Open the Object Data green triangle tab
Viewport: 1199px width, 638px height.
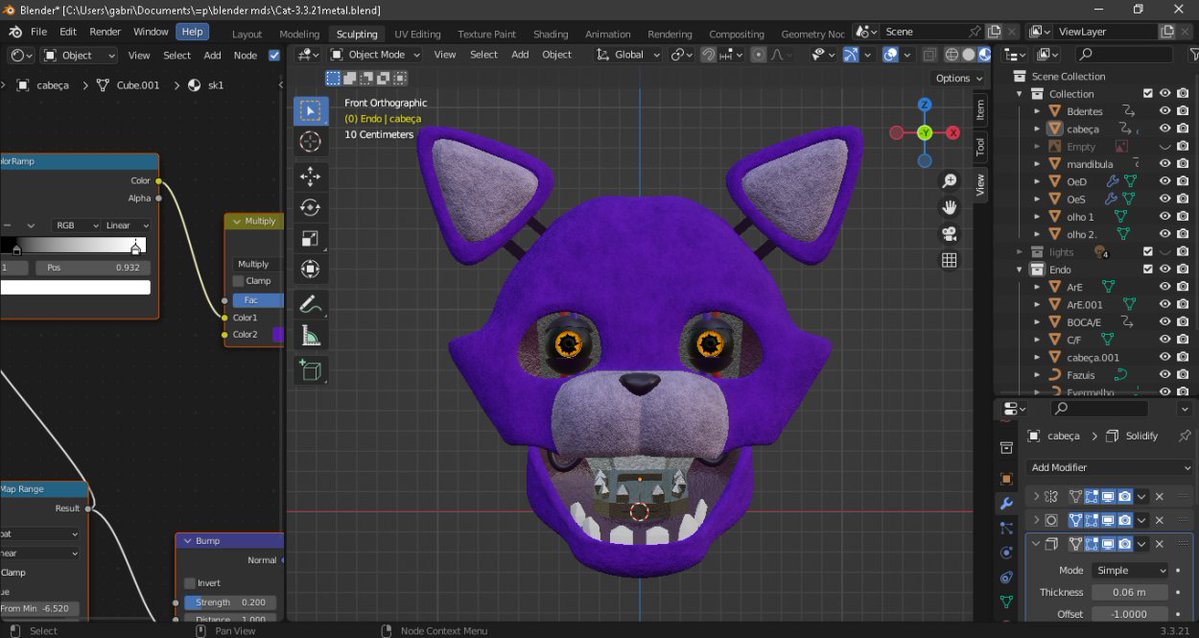(x=1006, y=602)
